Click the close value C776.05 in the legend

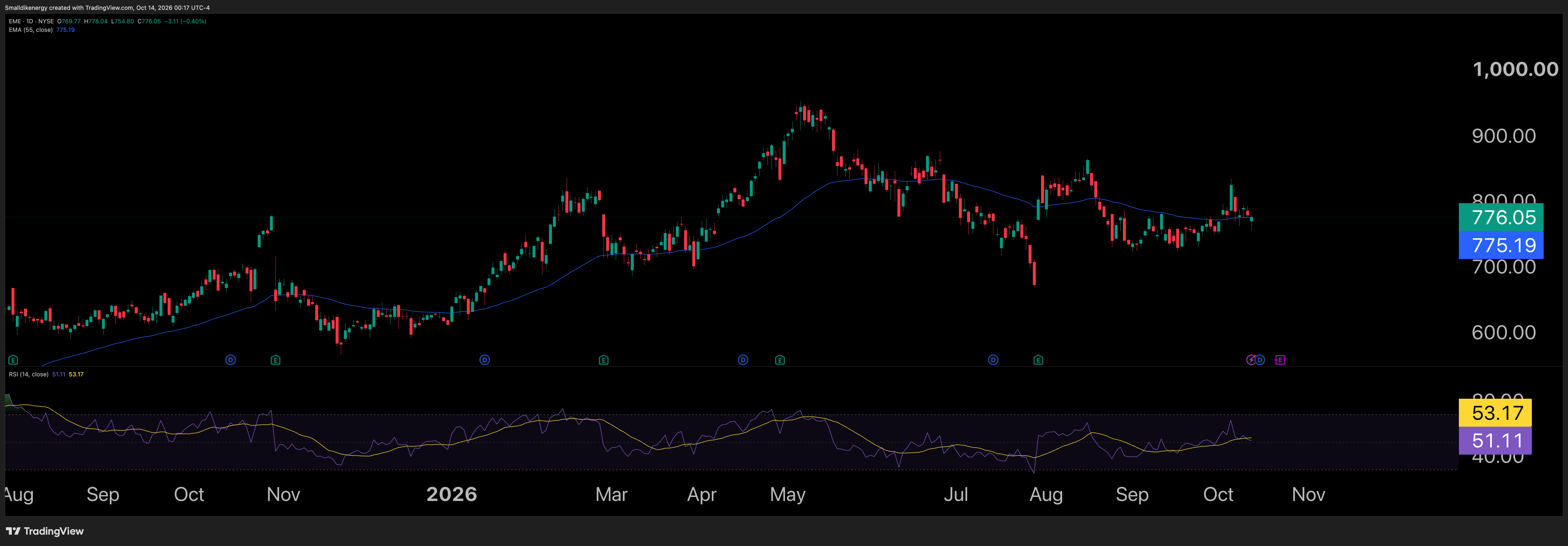click(149, 21)
